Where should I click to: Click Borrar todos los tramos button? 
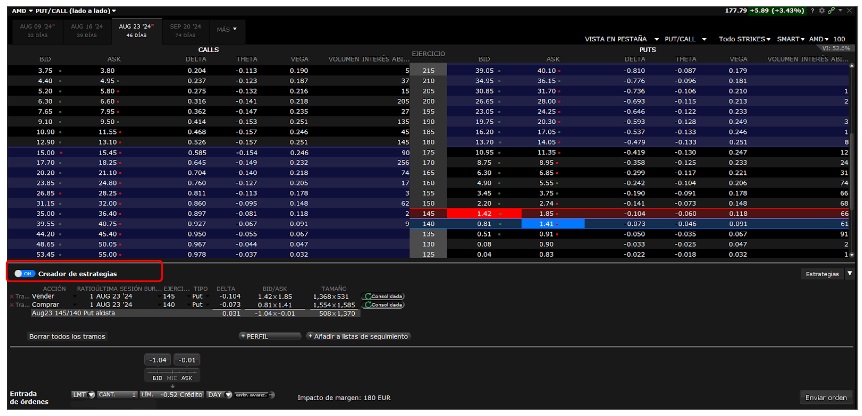[x=68, y=336]
